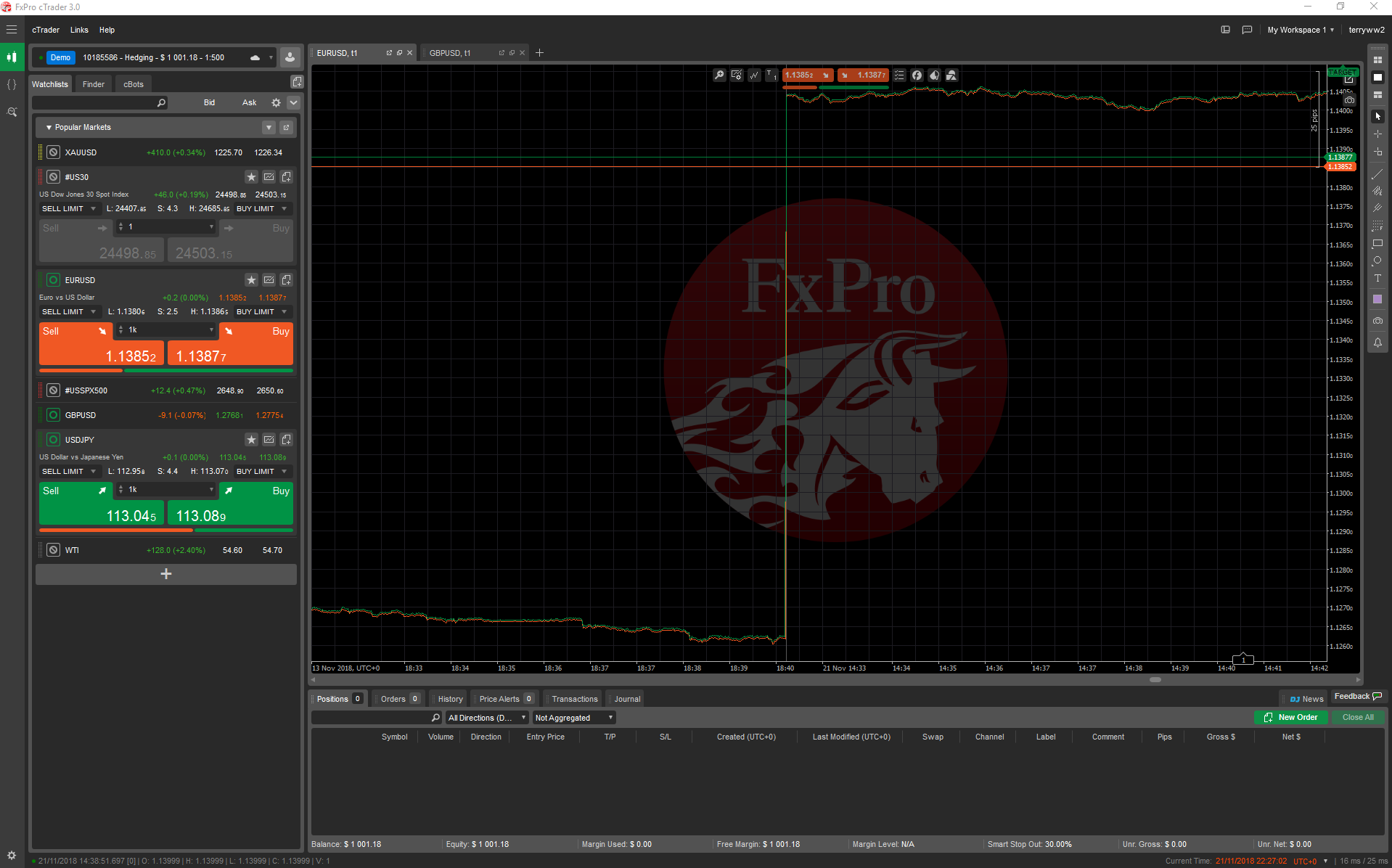The image size is (1392, 868).
Task: Open chart indicators icon
Action: click(754, 75)
